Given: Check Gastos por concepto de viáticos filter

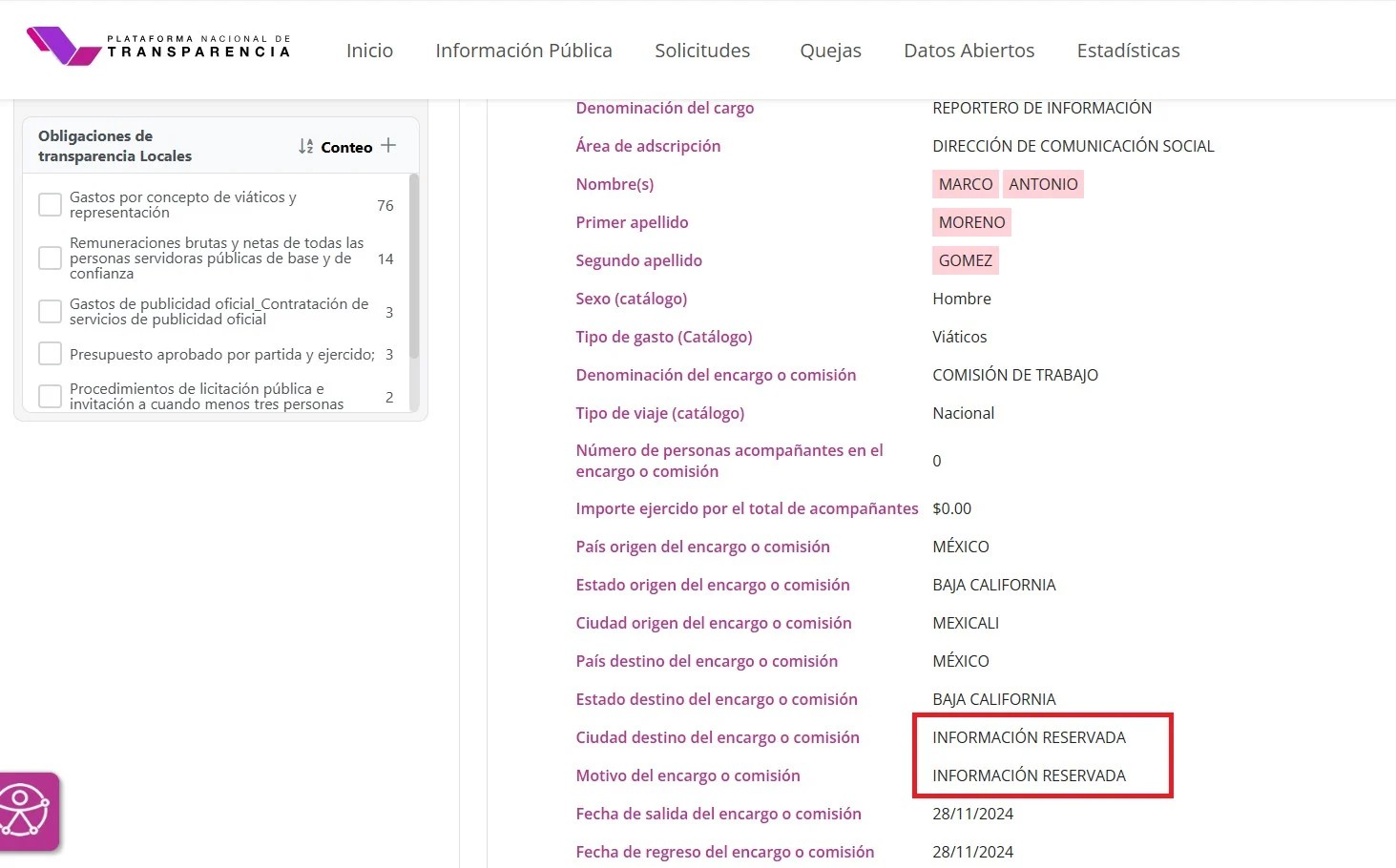Looking at the screenshot, I should click(x=50, y=205).
